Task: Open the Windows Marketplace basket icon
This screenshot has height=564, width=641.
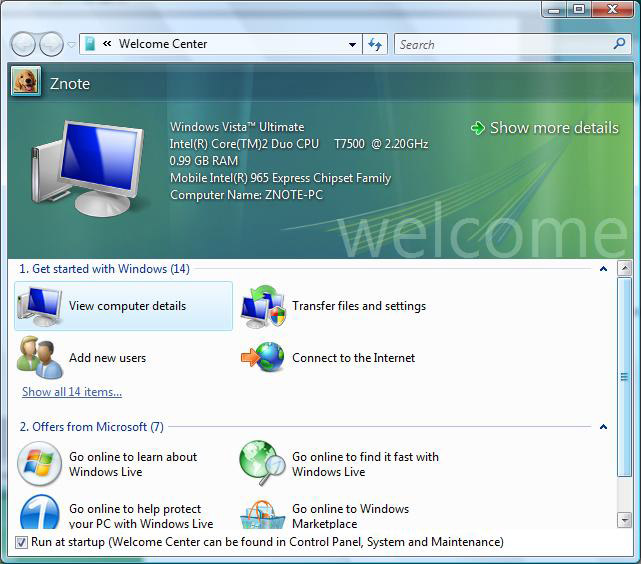Action: 263,514
